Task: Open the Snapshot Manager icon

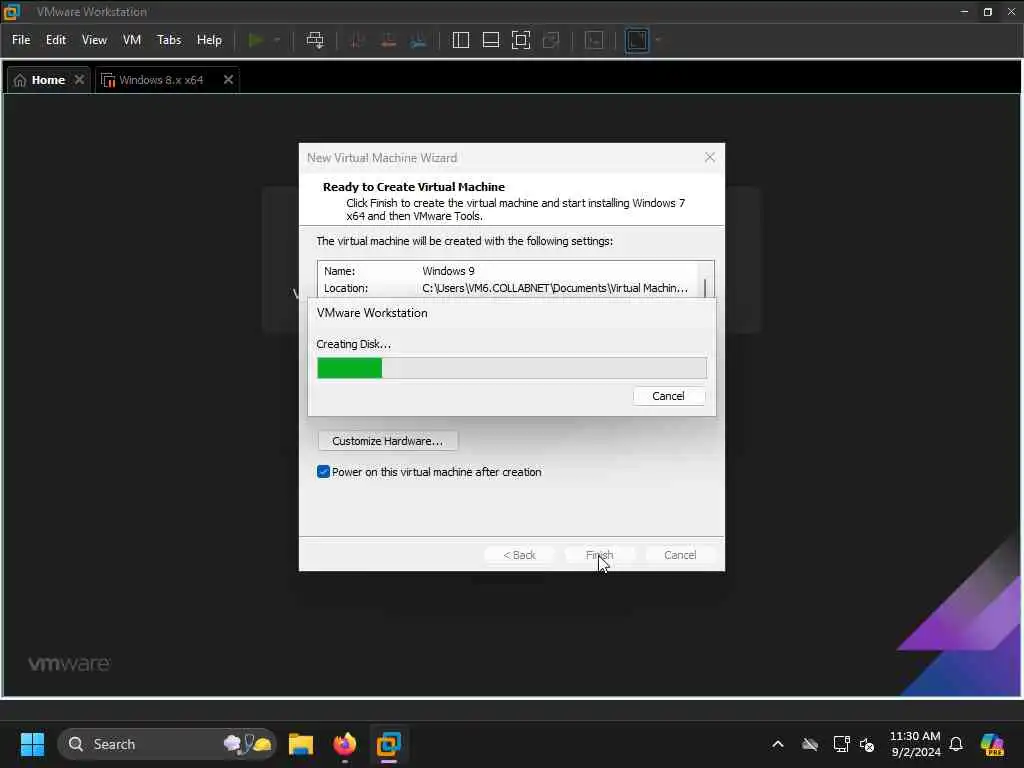Action: coord(418,40)
